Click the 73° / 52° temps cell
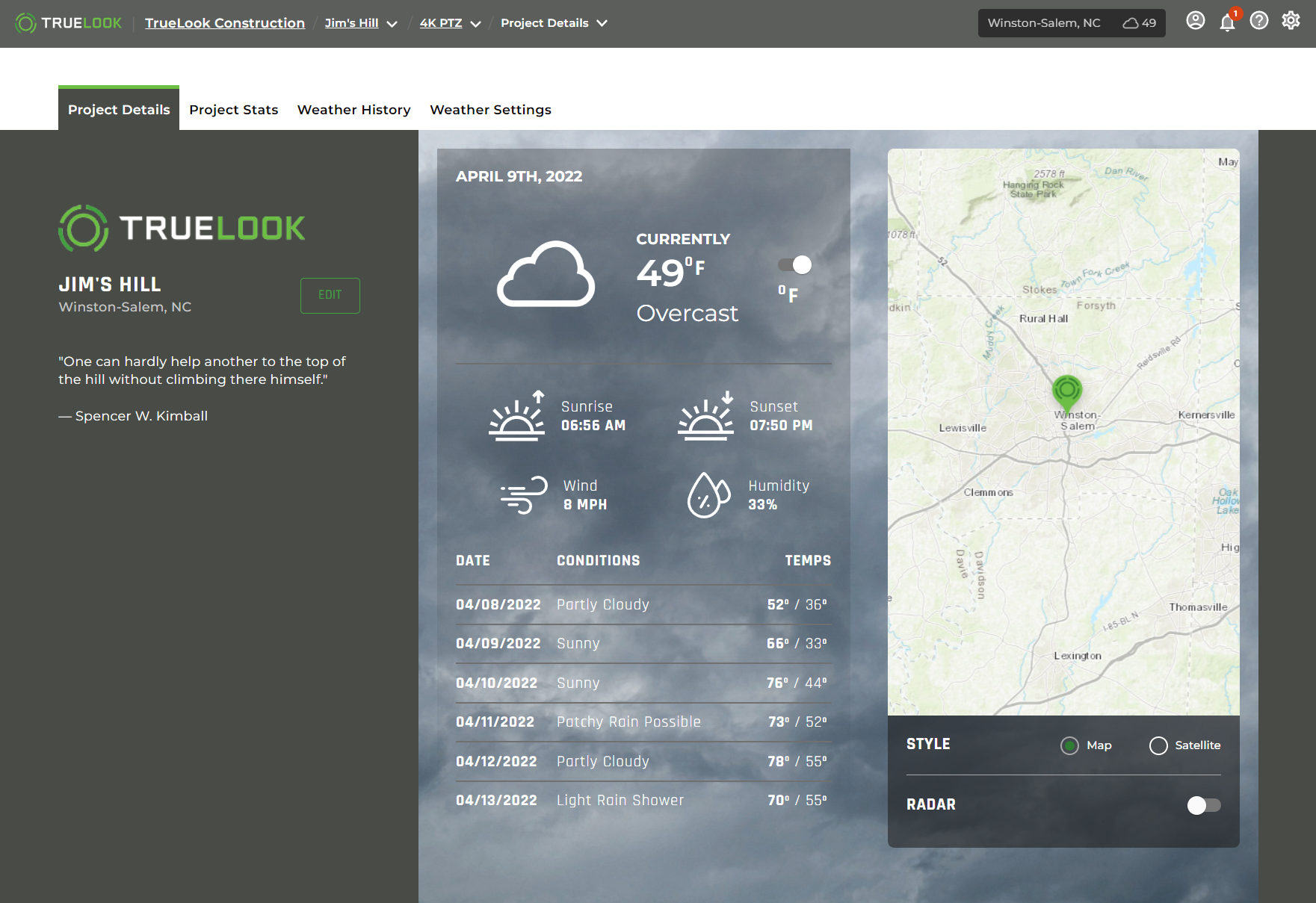 (797, 722)
